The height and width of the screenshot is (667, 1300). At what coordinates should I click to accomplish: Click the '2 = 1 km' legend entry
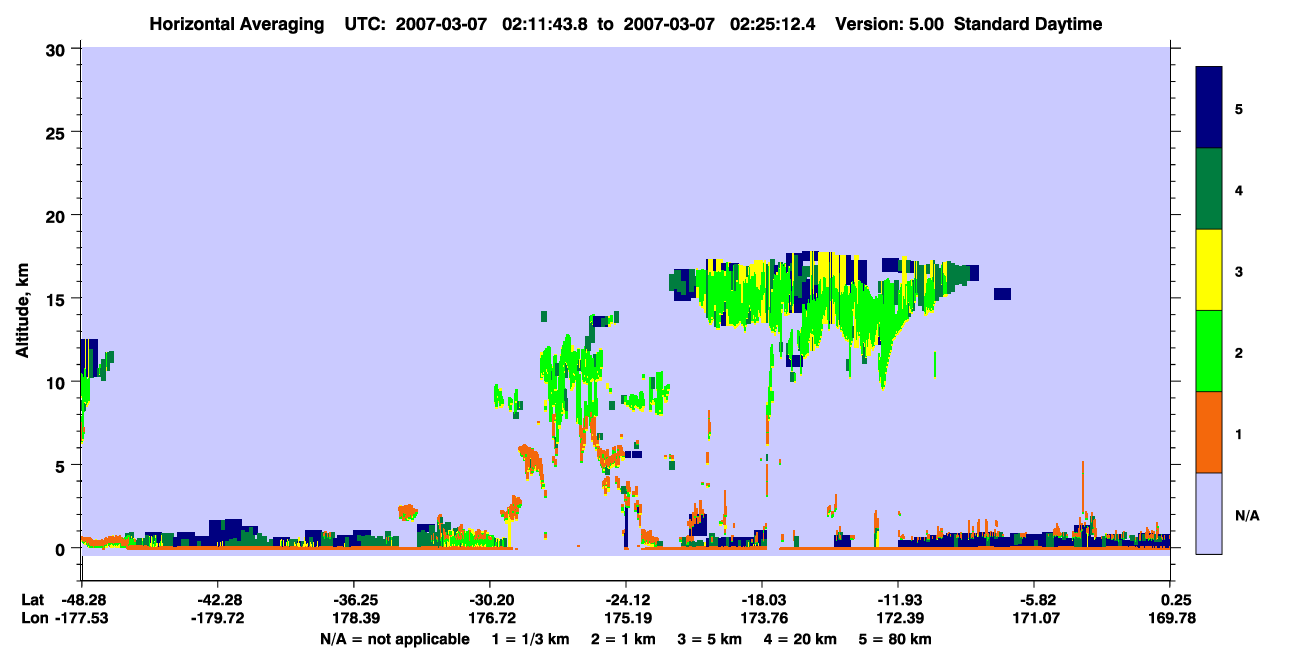pyautogui.click(x=625, y=639)
